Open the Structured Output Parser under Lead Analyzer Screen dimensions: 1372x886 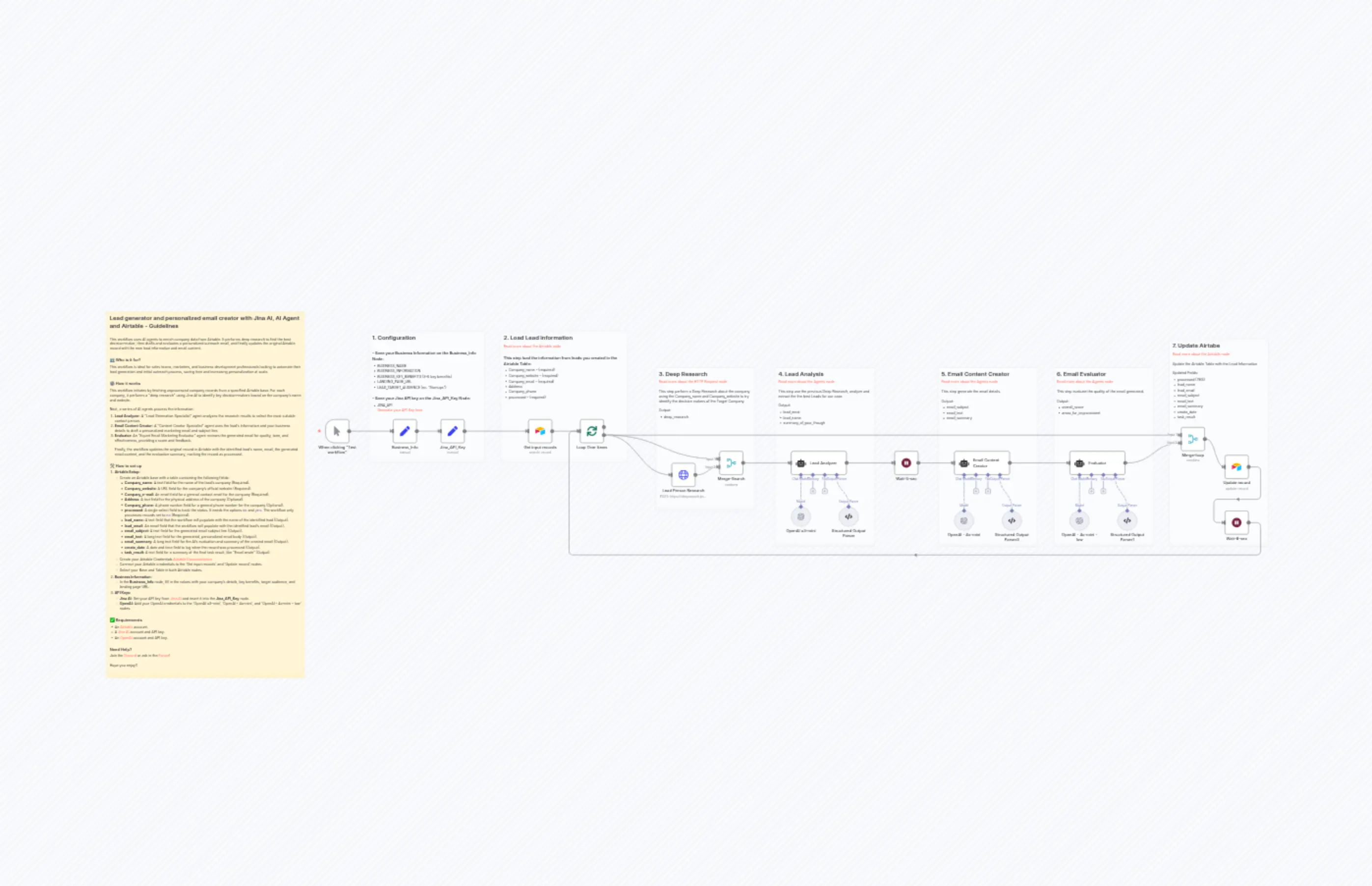coord(849,516)
